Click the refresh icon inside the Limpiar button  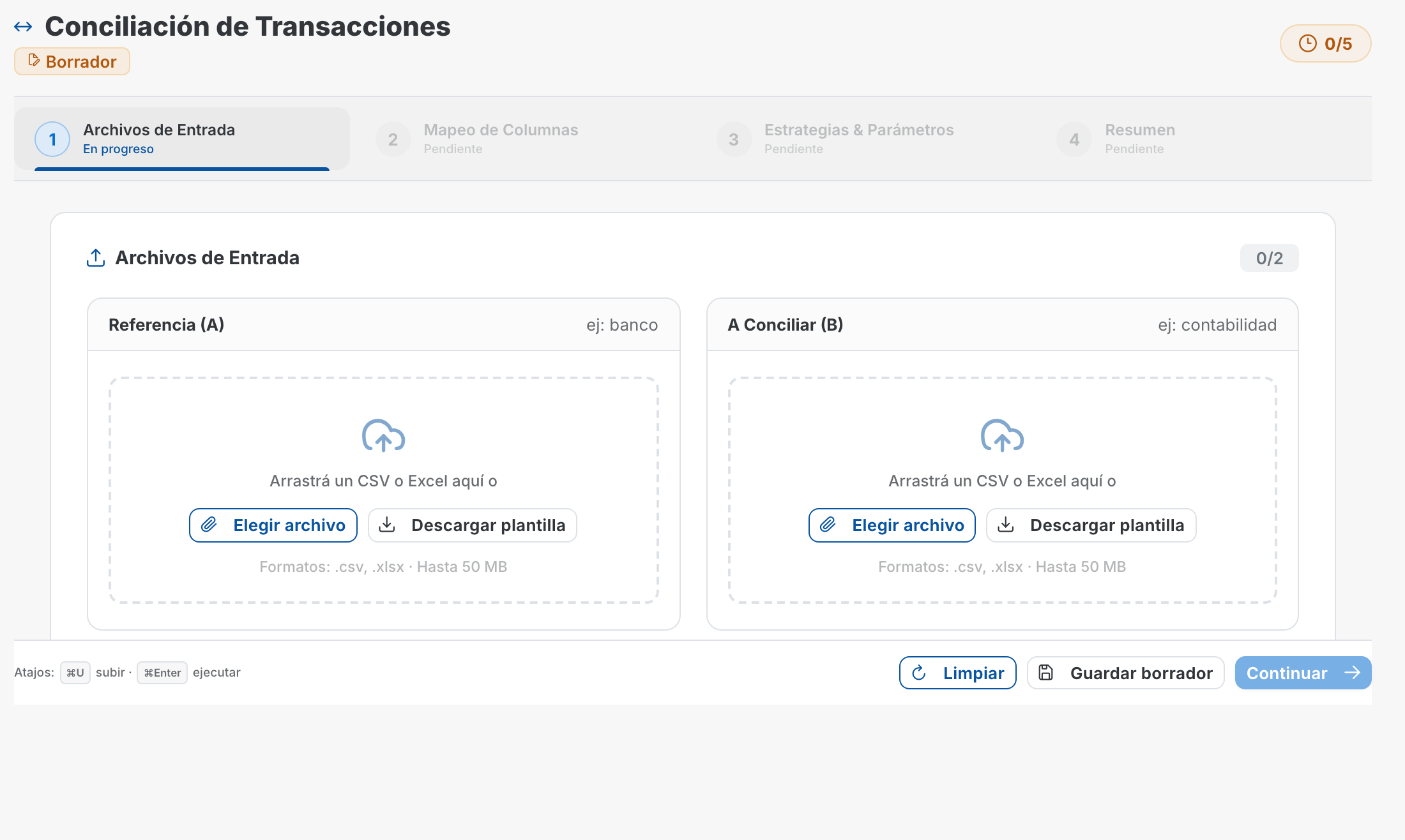click(918, 672)
